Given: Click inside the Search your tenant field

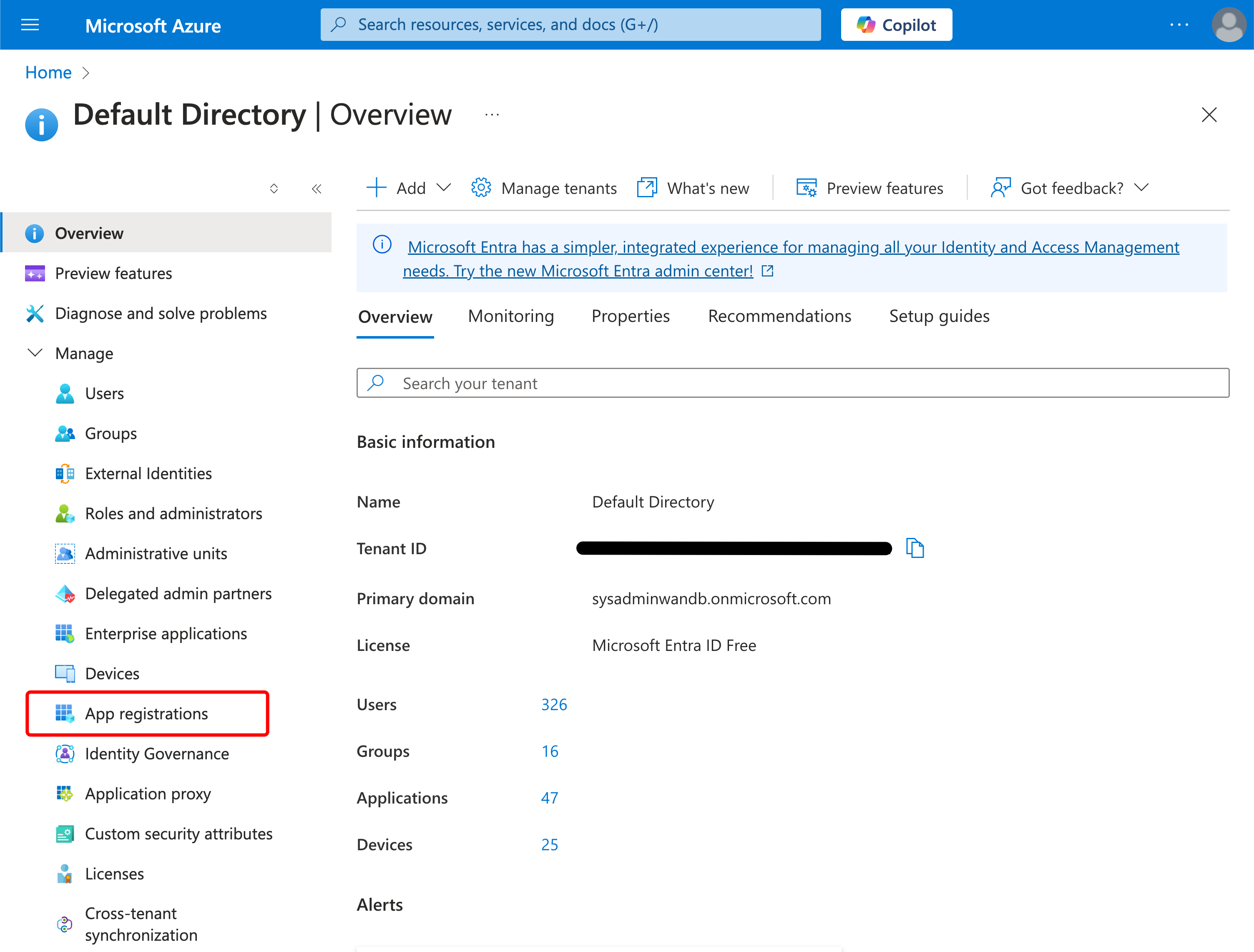Looking at the screenshot, I should [x=623, y=383].
